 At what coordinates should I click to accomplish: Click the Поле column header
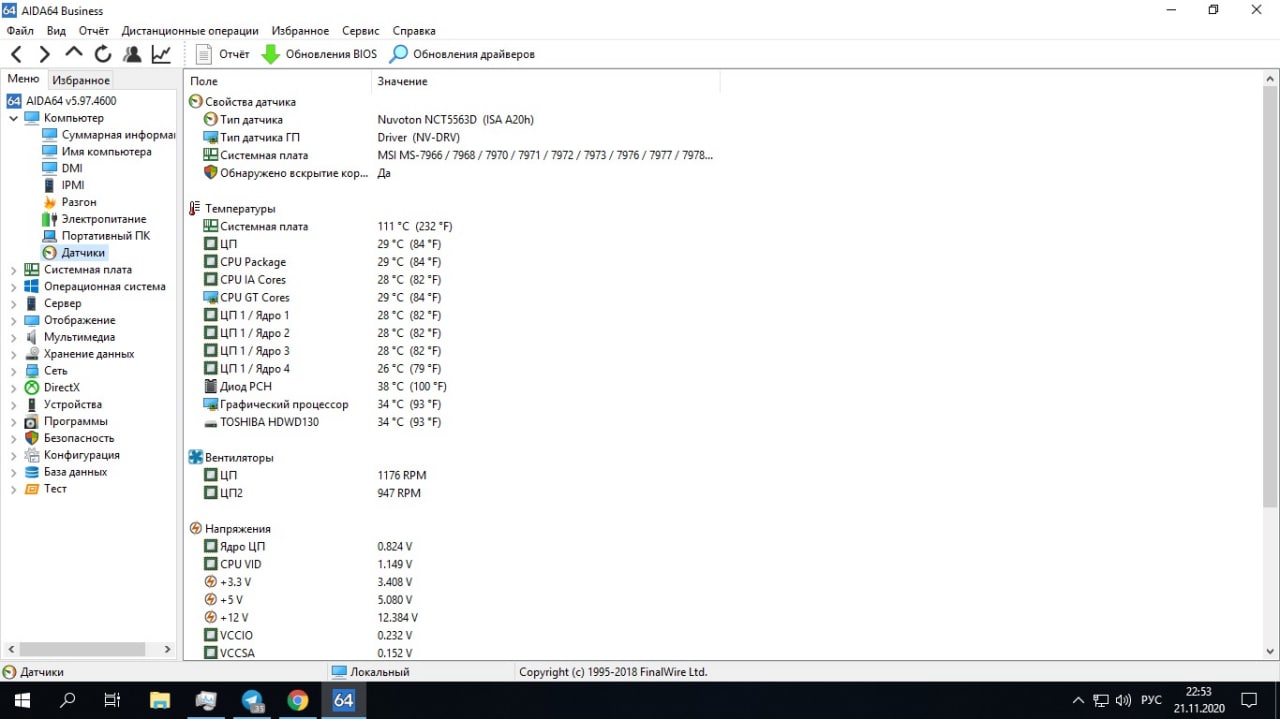(x=278, y=81)
